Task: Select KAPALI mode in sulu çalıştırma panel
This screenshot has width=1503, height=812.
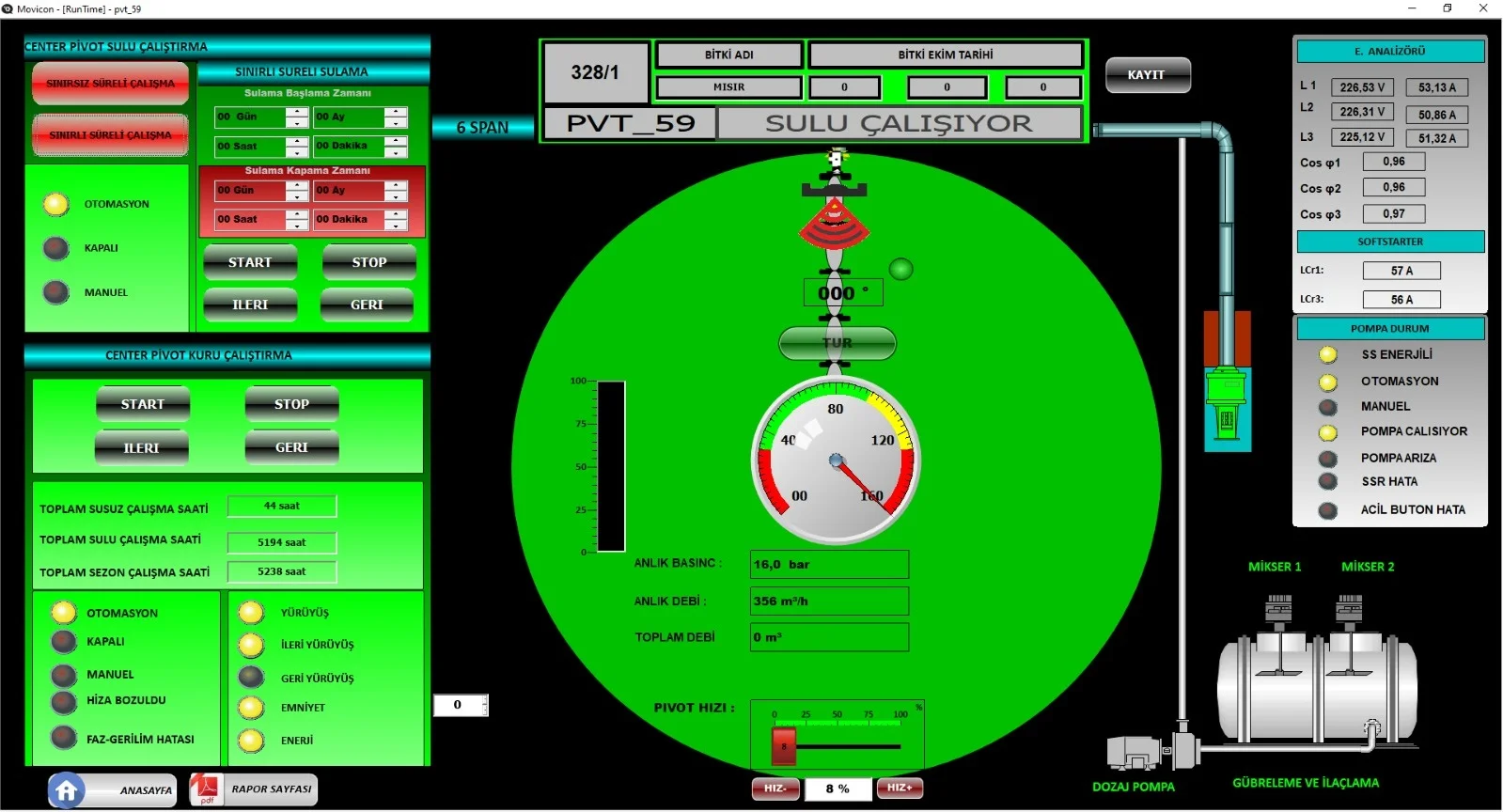Action: (56, 248)
